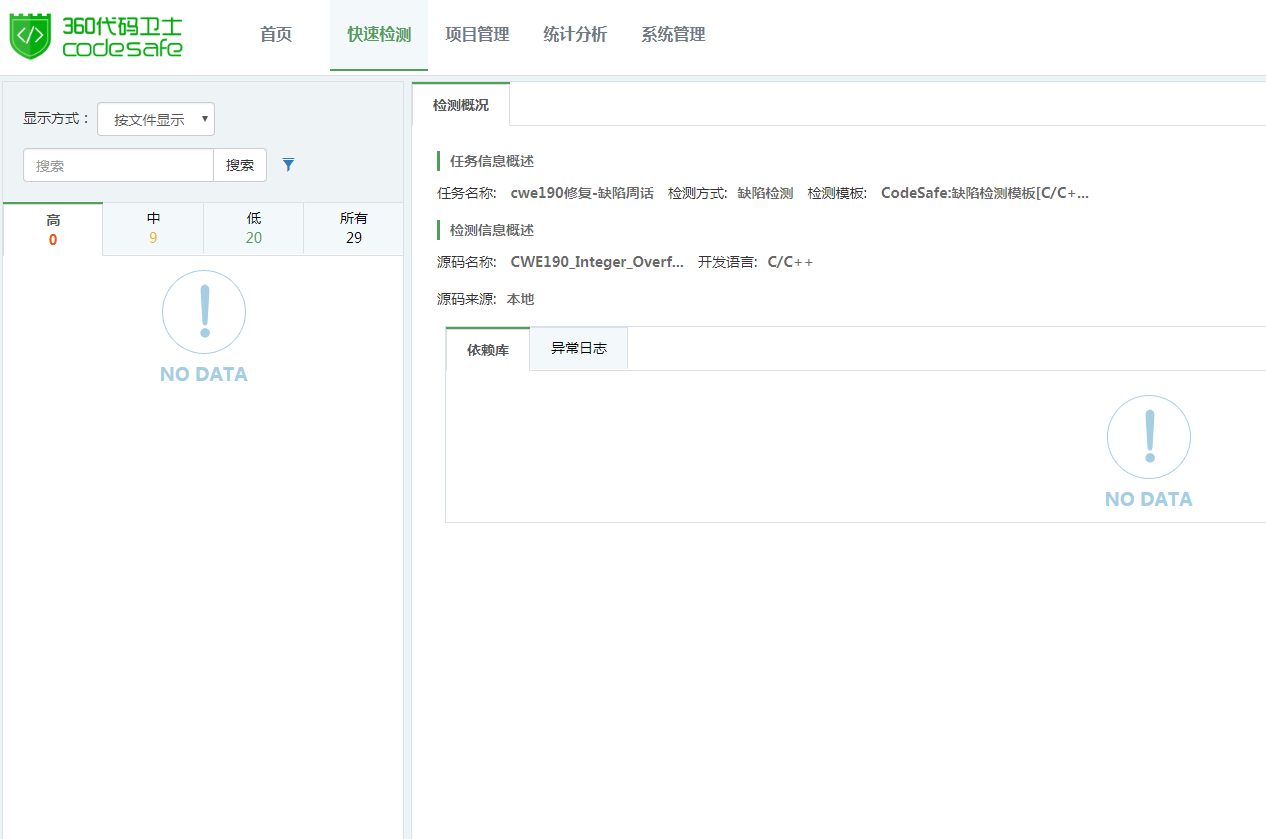The image size is (1266, 839).
Task: Switch to the 中 severity tab
Action: (153, 228)
